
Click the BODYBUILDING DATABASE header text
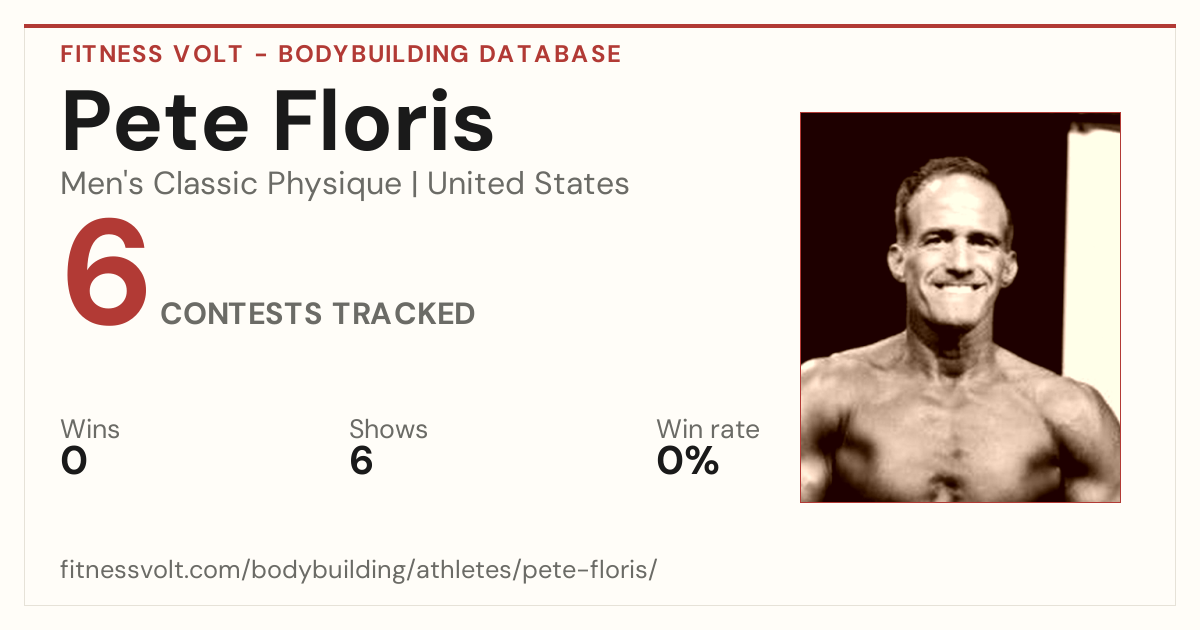coord(450,54)
